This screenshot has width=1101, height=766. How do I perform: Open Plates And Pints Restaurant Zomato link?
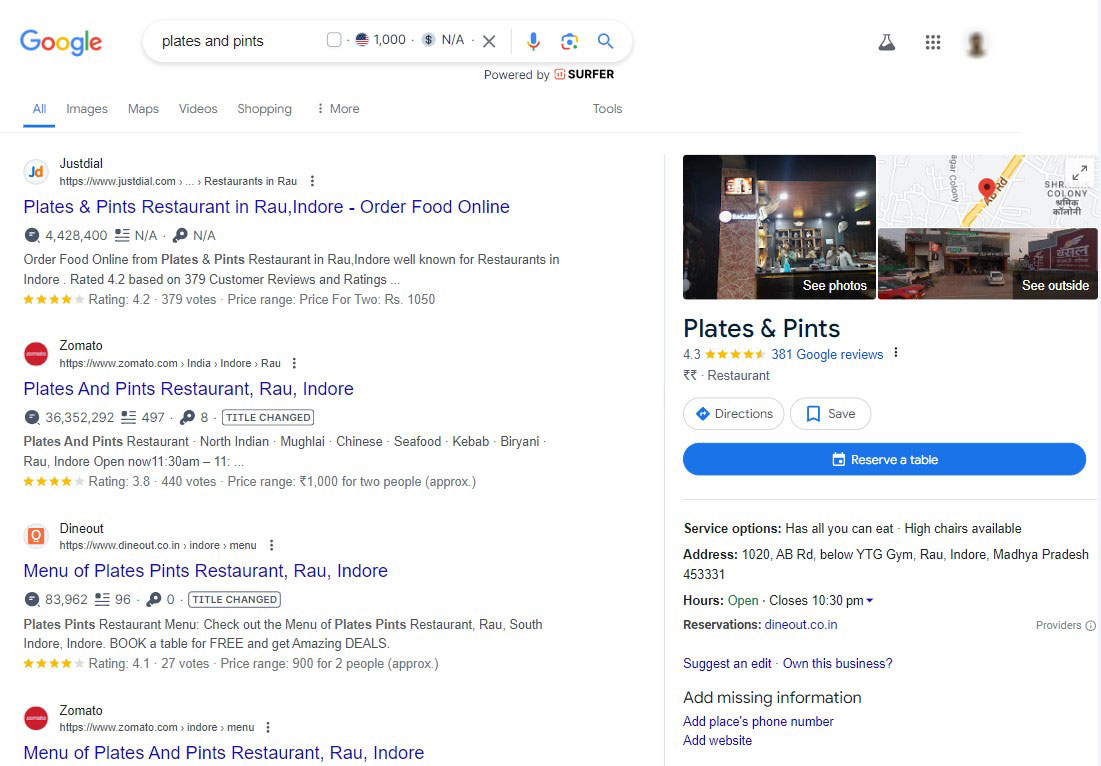tap(189, 389)
